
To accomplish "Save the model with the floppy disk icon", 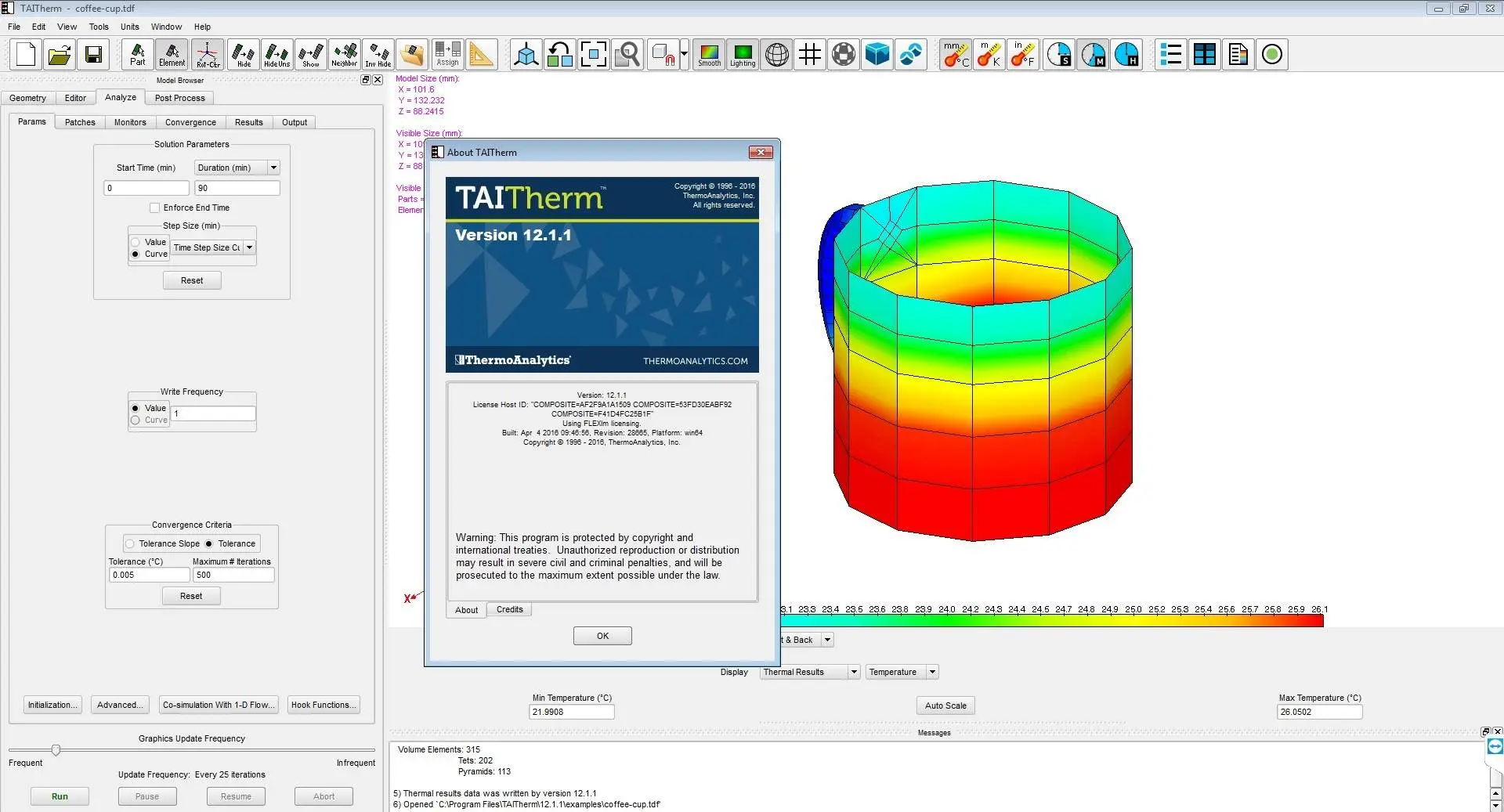I will (93, 55).
